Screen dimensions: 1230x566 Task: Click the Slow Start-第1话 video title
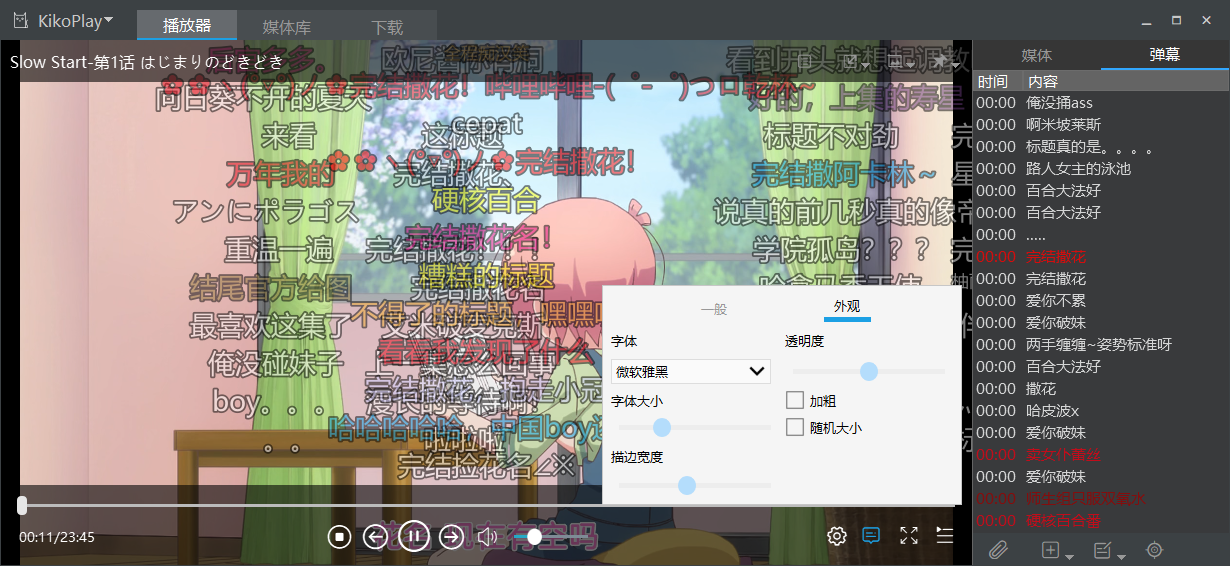click(147, 62)
